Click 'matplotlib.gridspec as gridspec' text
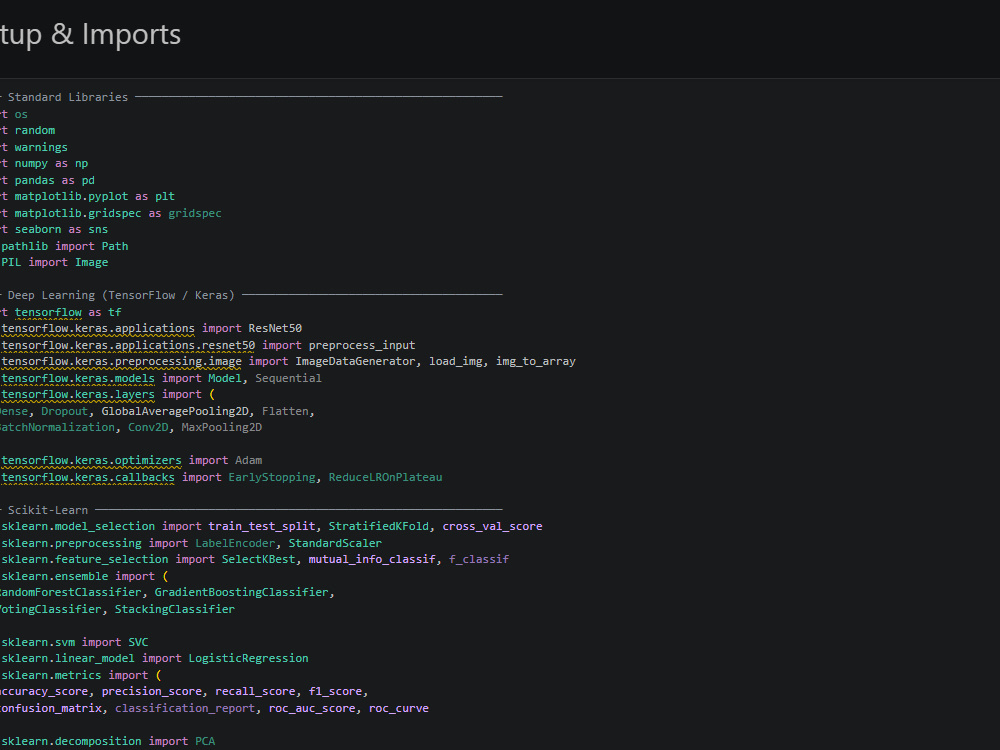Image resolution: width=1000 pixels, height=750 pixels. (118, 213)
